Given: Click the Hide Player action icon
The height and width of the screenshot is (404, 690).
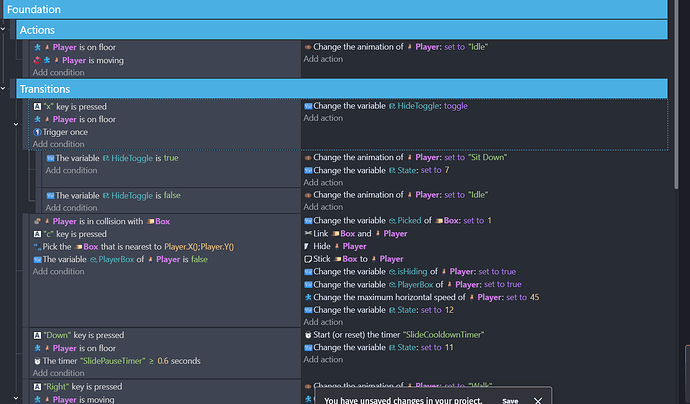Looking at the screenshot, I should [x=308, y=246].
